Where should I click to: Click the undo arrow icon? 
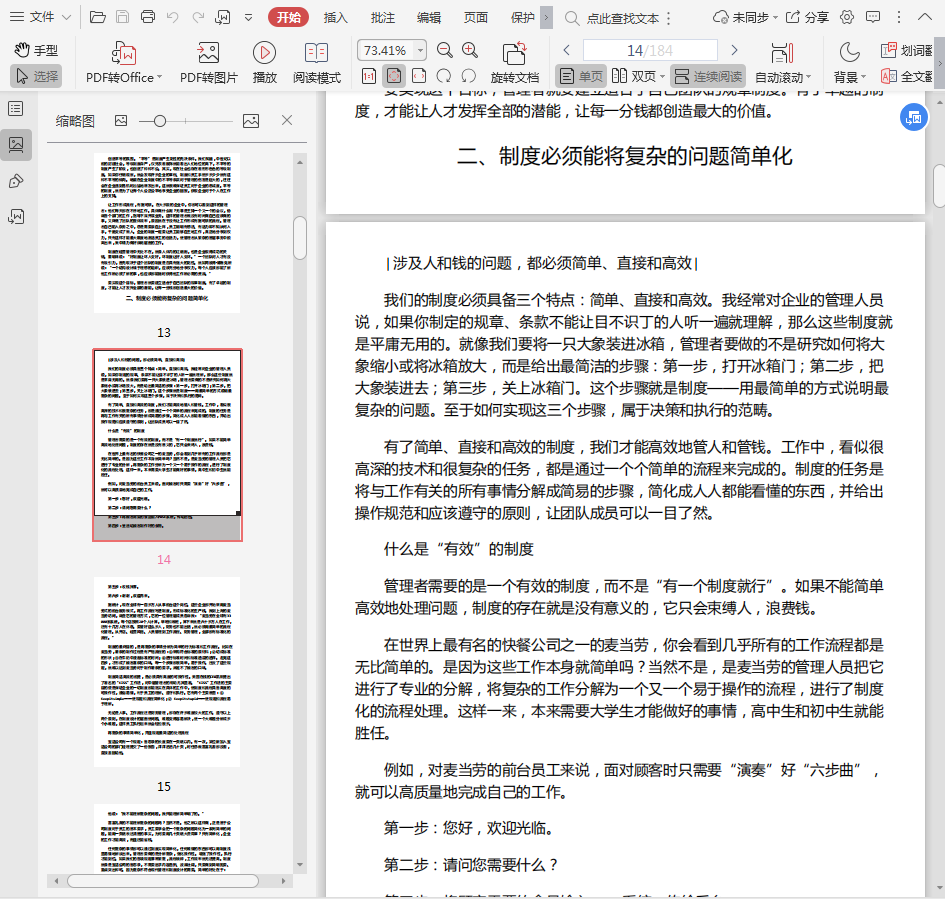point(172,17)
